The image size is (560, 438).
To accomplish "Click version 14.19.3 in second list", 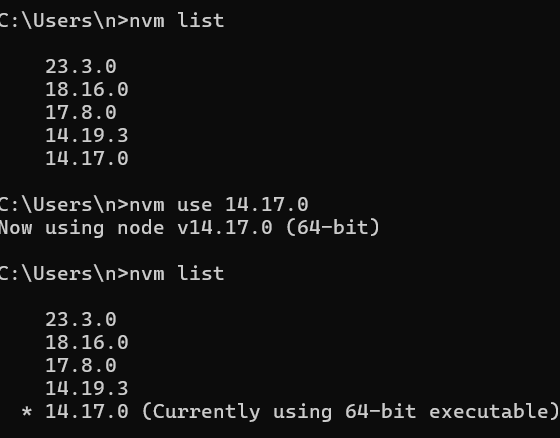I will point(87,388).
